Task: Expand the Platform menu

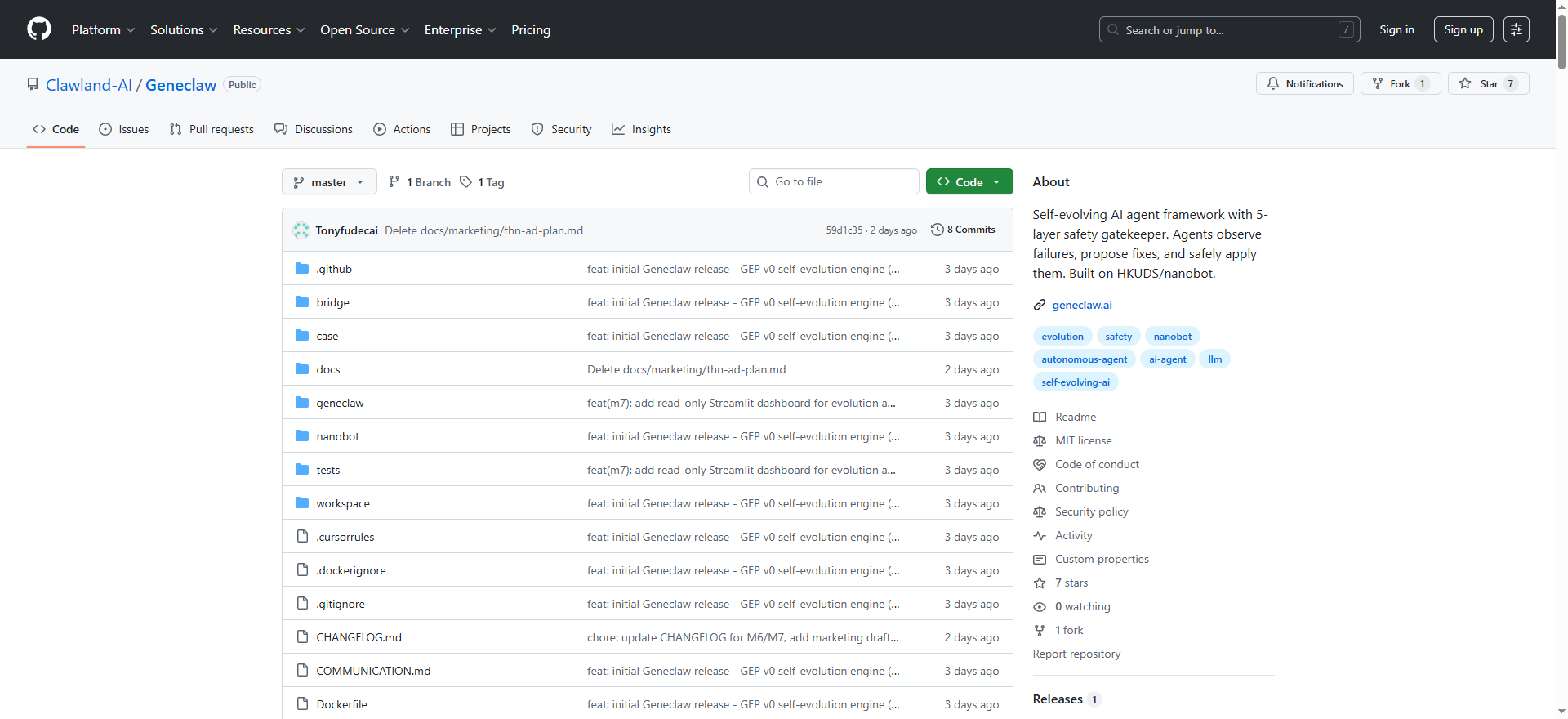Action: coord(104,29)
